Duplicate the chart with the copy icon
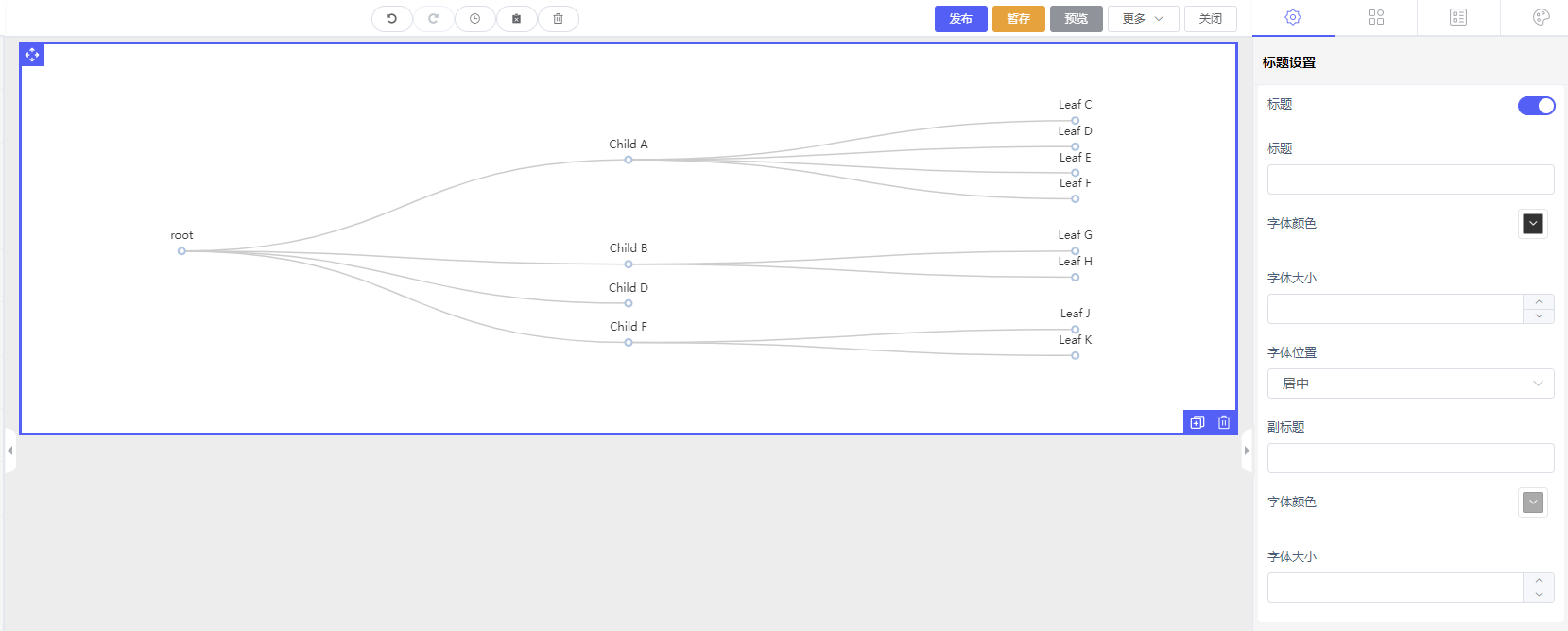The width and height of the screenshot is (1568, 631). pyautogui.click(x=1198, y=422)
